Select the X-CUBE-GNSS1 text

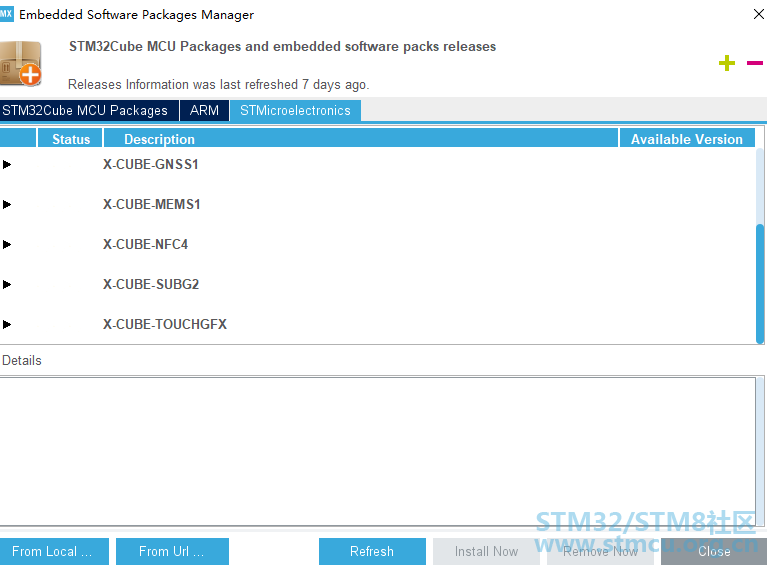click(151, 164)
